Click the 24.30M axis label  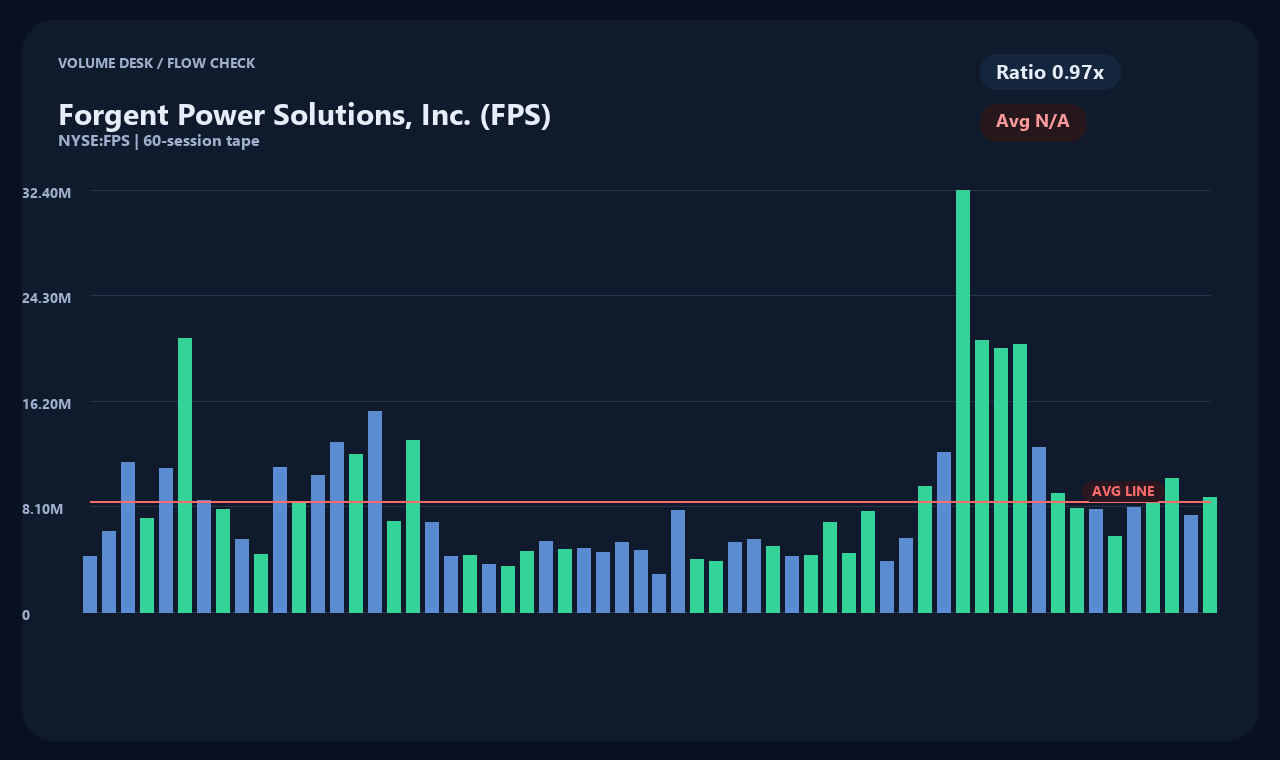(x=47, y=298)
